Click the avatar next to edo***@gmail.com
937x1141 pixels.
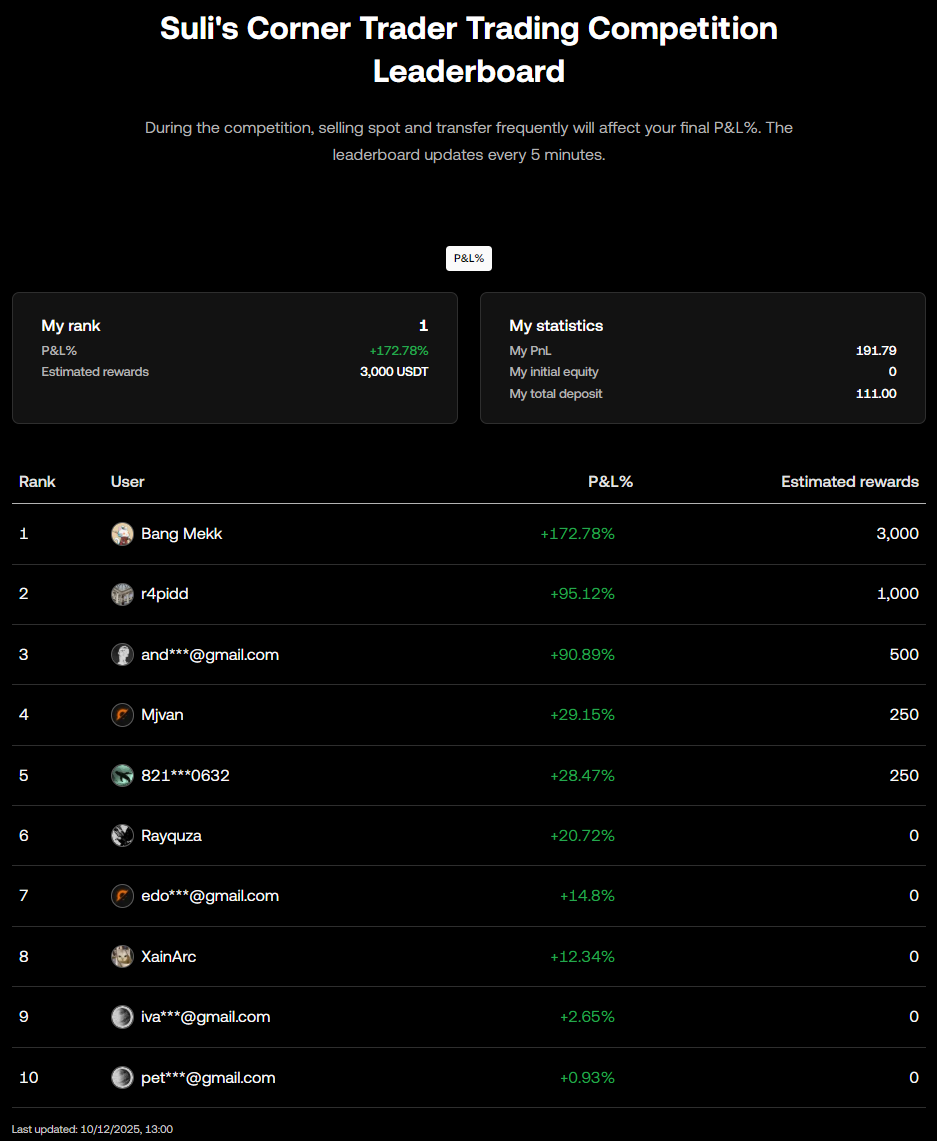point(122,896)
